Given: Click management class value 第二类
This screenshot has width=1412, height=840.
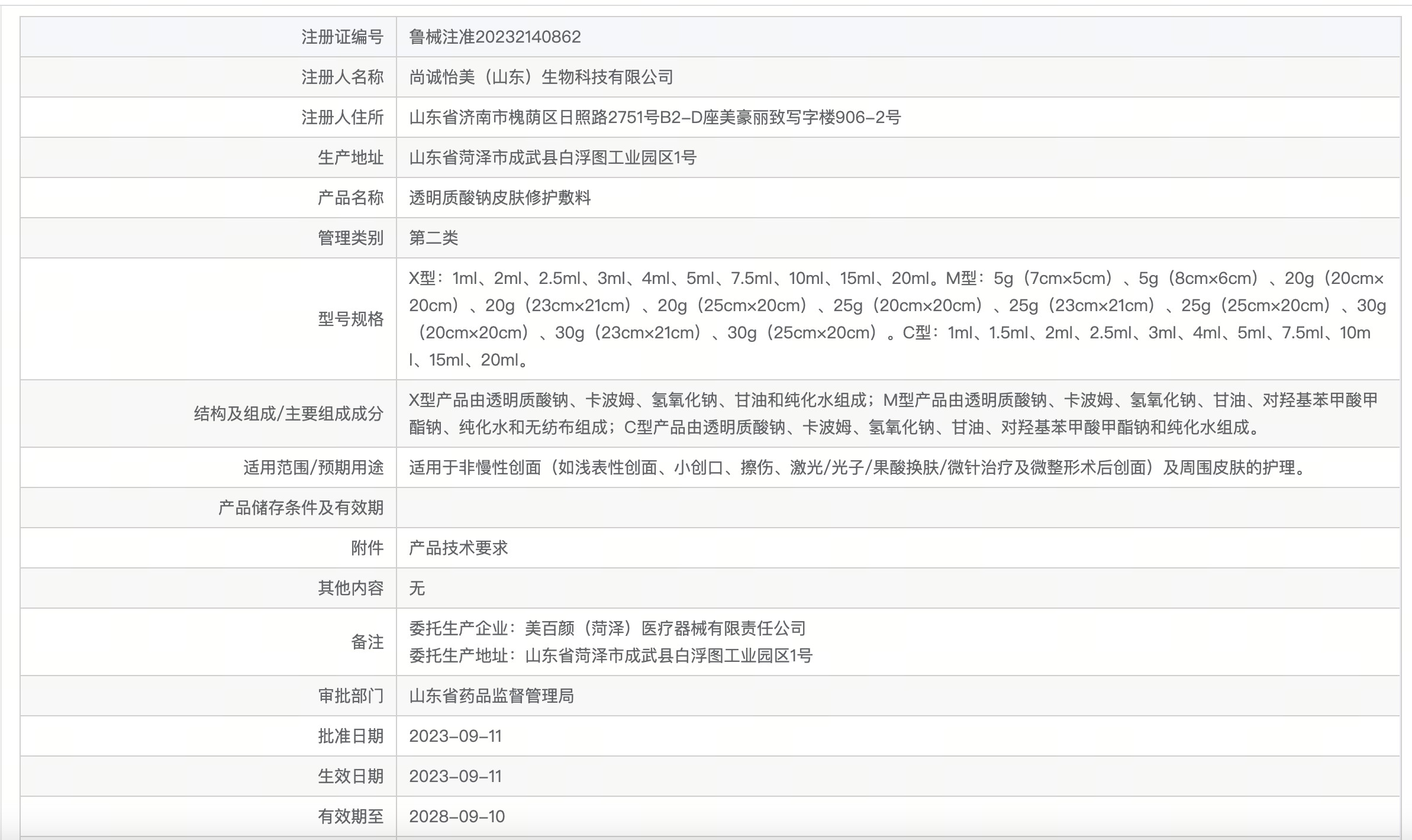Looking at the screenshot, I should [434, 238].
